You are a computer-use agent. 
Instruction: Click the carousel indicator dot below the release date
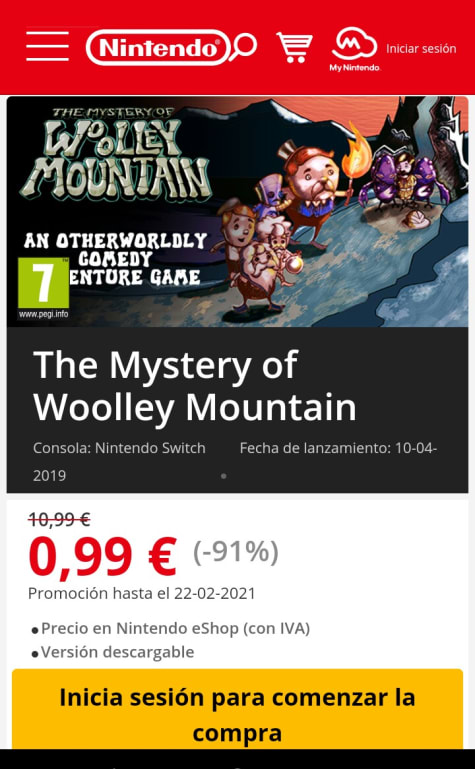224,476
